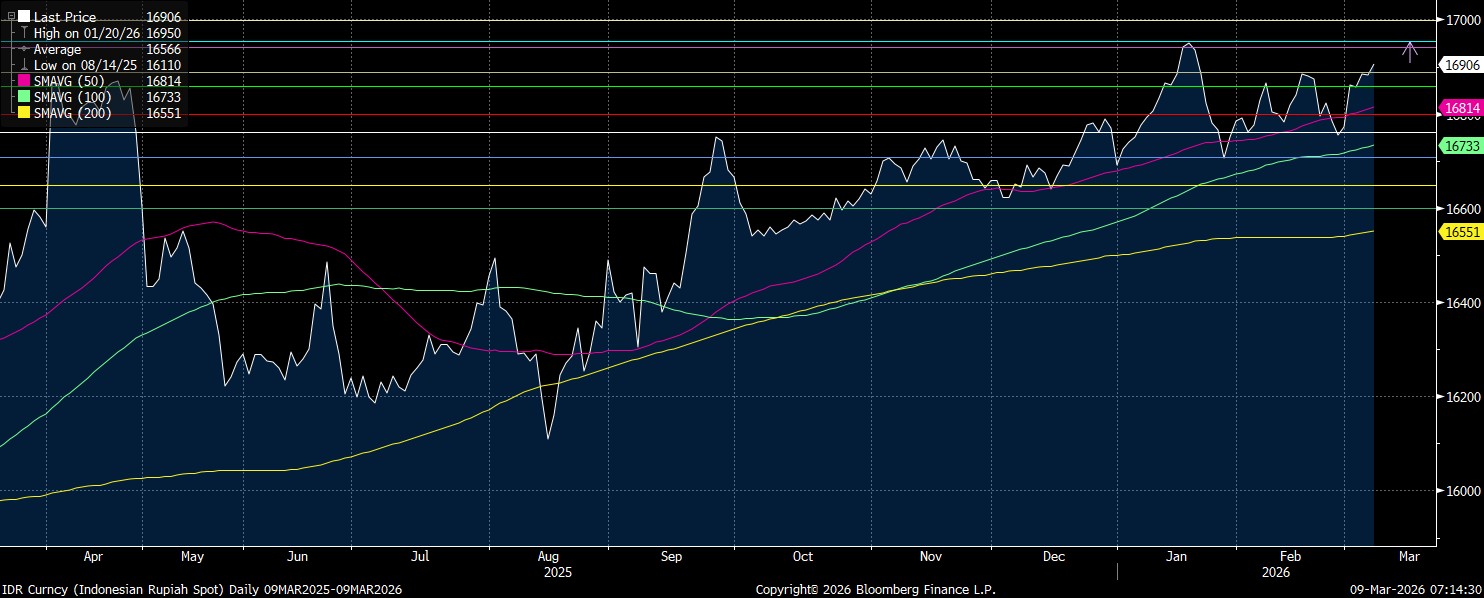Click the purple up-arrow annotation on chart
Image resolution: width=1484 pixels, height=598 pixels.
tap(1409, 52)
